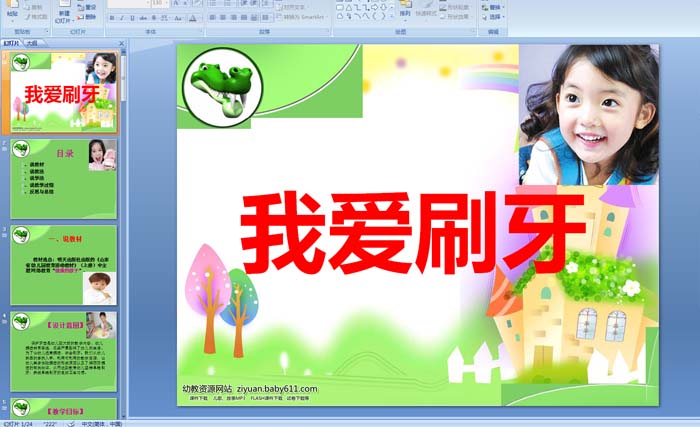Select the Right Arrow shape in gallery
The height and width of the screenshot is (427, 700).
(x=374, y=7)
